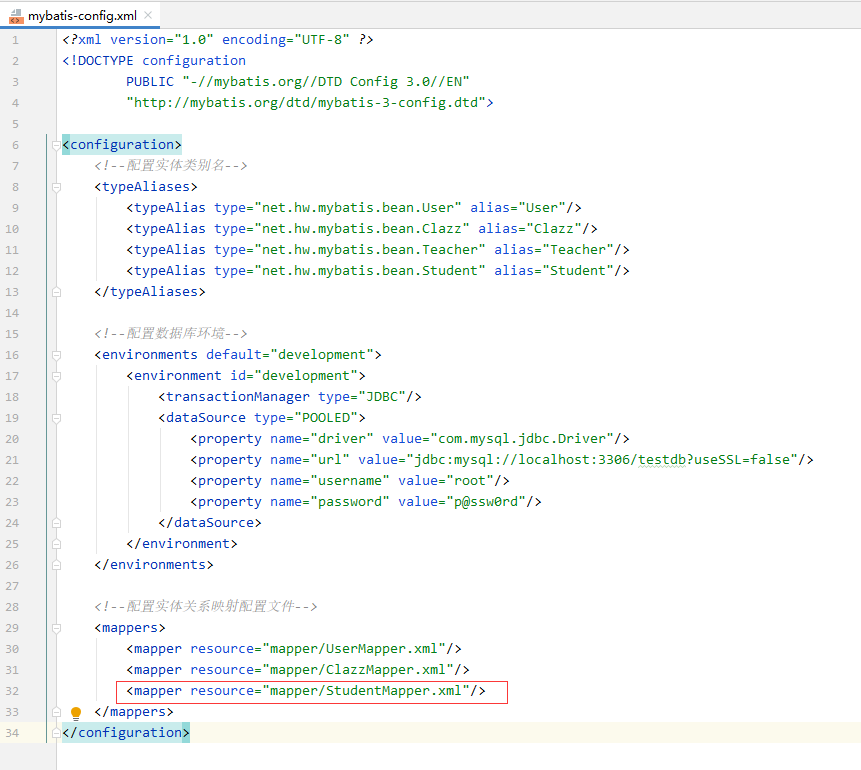Click the comment 配置实体关系映射配置文件

(x=205, y=606)
